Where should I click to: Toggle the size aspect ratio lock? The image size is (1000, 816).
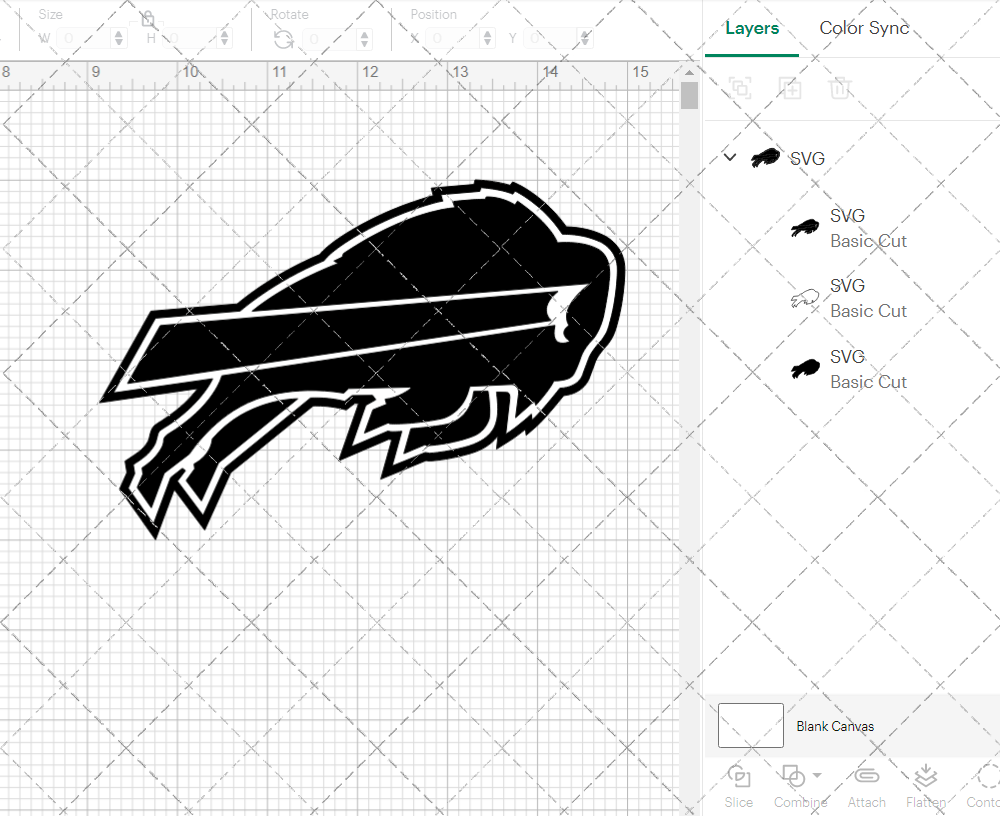[x=147, y=20]
